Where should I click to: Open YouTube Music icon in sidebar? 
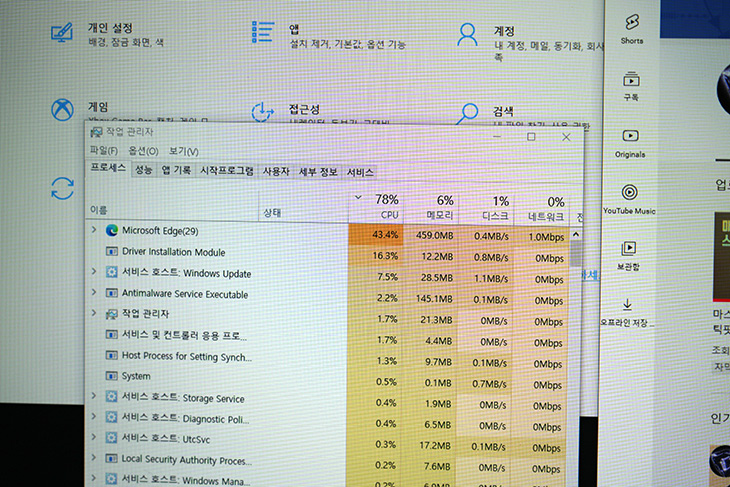pyautogui.click(x=629, y=192)
